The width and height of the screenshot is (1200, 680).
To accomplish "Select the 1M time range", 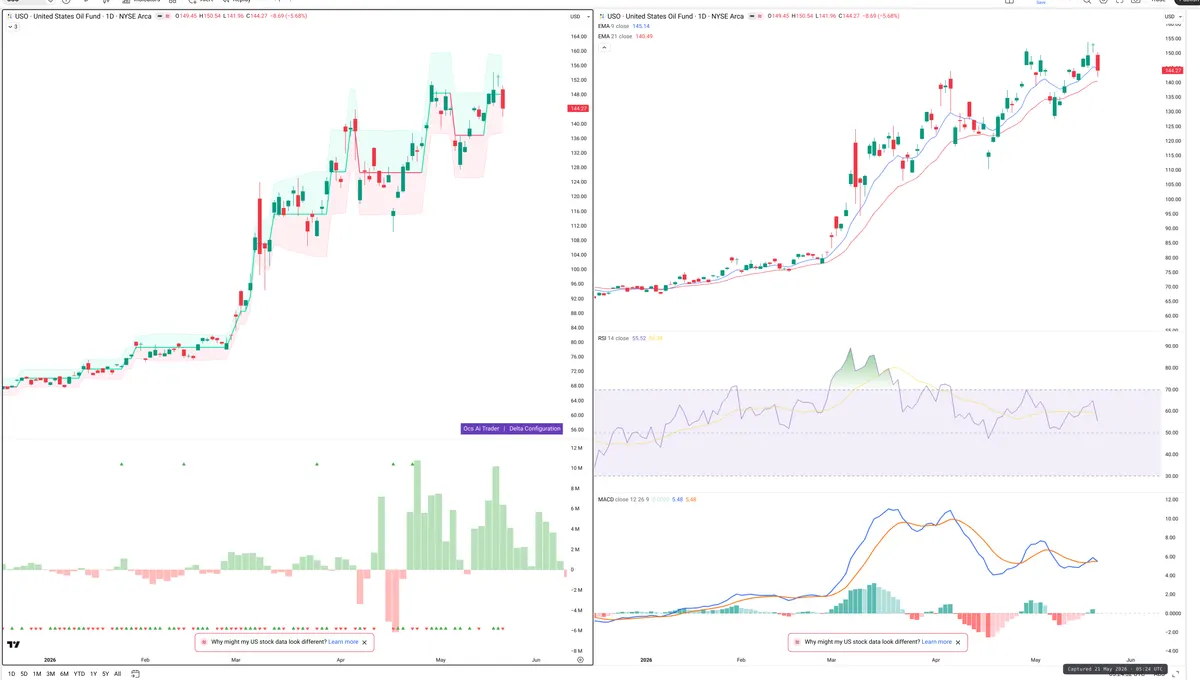I will pos(37,674).
